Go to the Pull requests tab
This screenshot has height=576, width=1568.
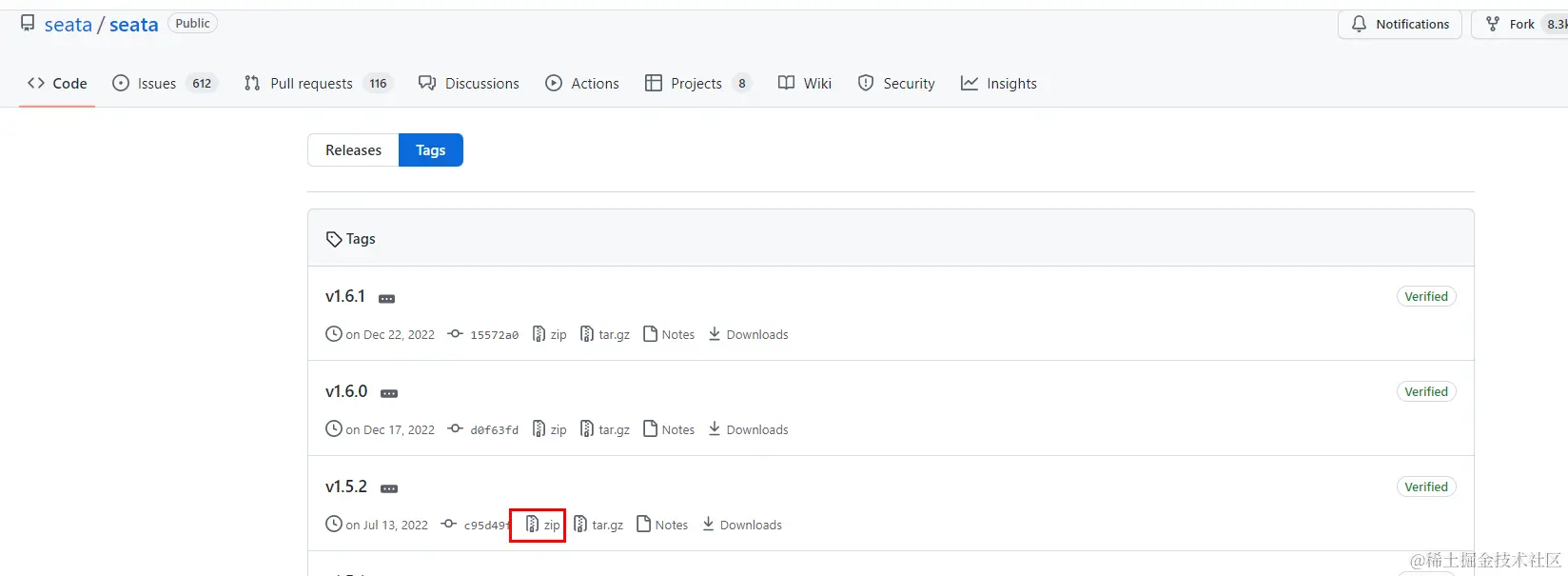click(x=318, y=84)
